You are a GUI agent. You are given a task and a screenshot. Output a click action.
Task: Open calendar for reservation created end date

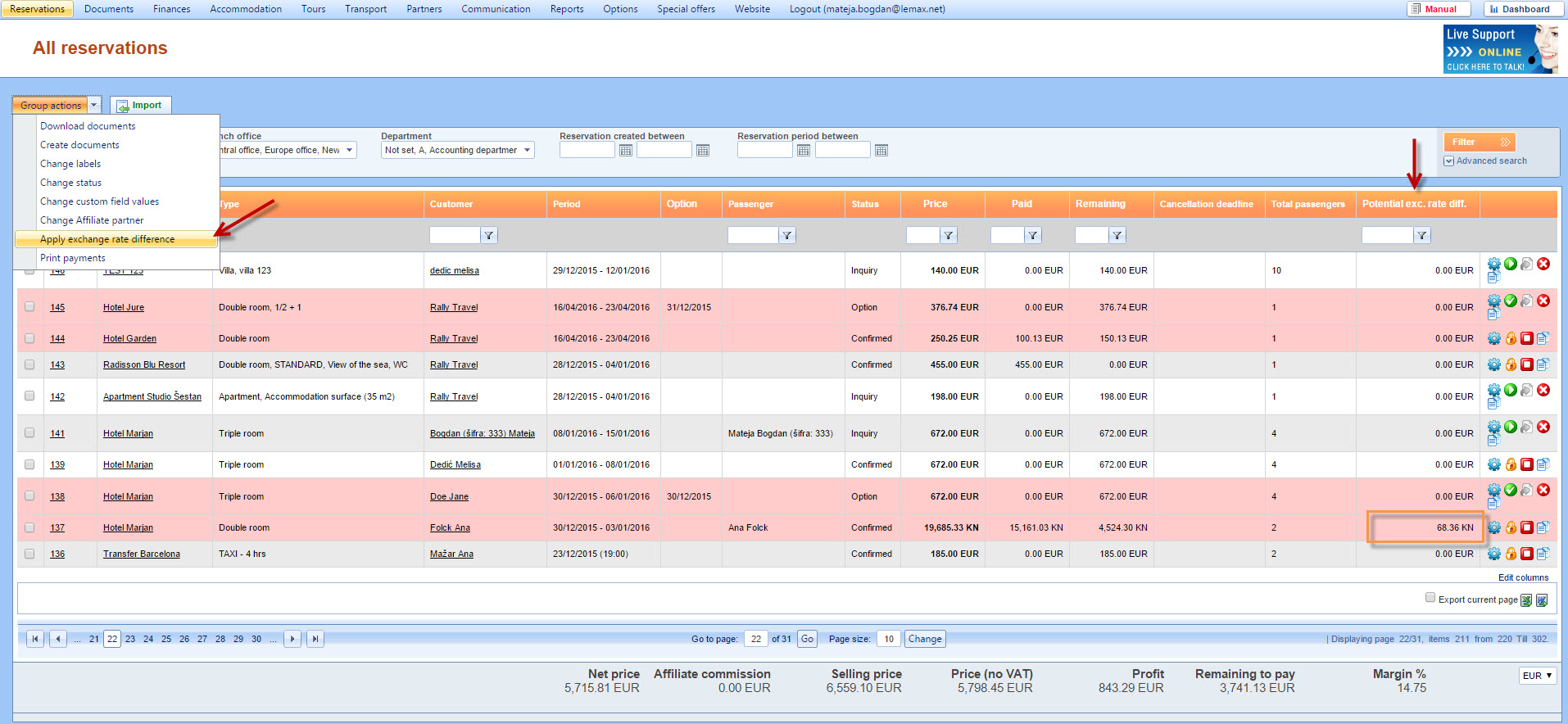pos(703,150)
